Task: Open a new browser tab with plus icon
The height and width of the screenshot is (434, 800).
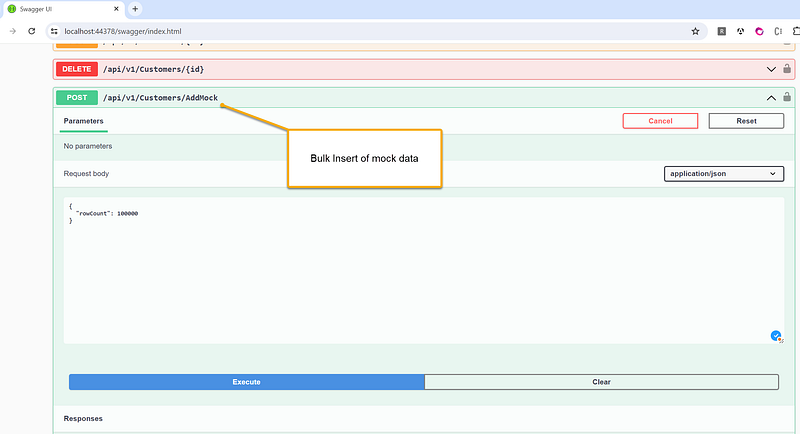Action: (135, 9)
